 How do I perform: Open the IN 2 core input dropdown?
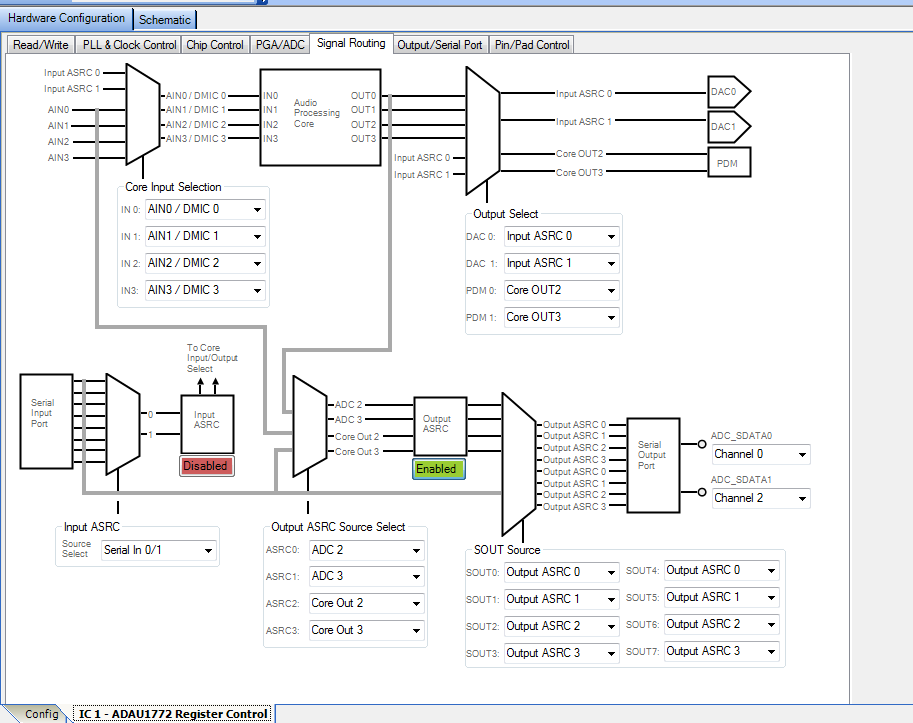[x=205, y=263]
